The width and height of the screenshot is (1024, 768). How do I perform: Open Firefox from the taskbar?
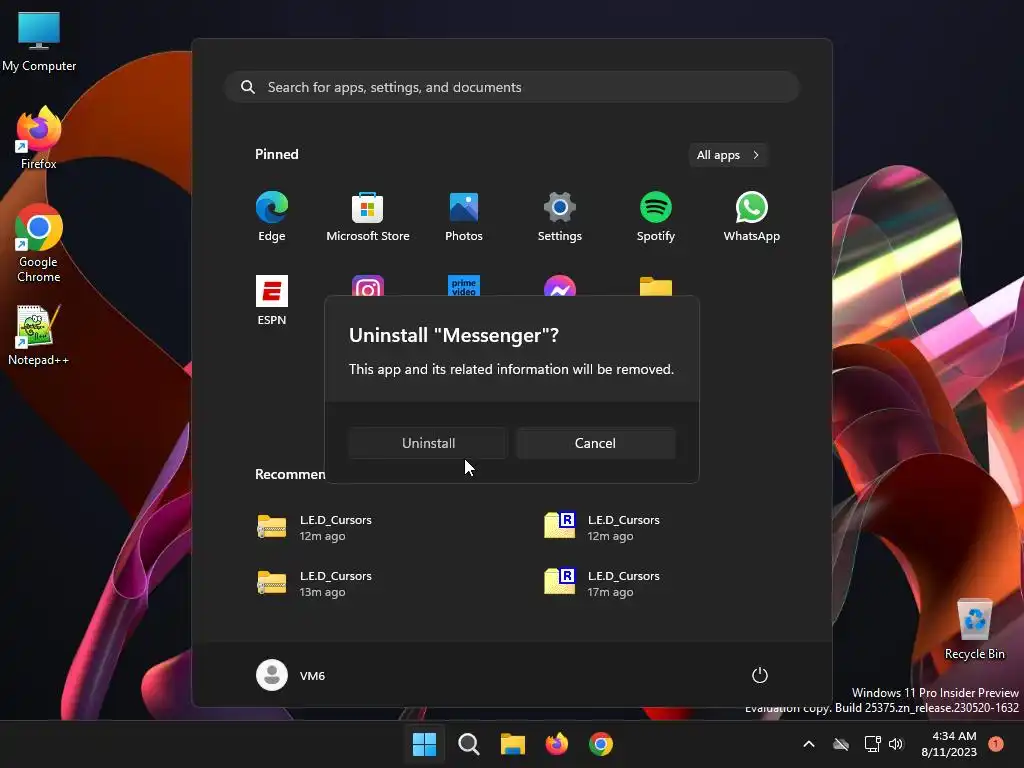point(556,744)
